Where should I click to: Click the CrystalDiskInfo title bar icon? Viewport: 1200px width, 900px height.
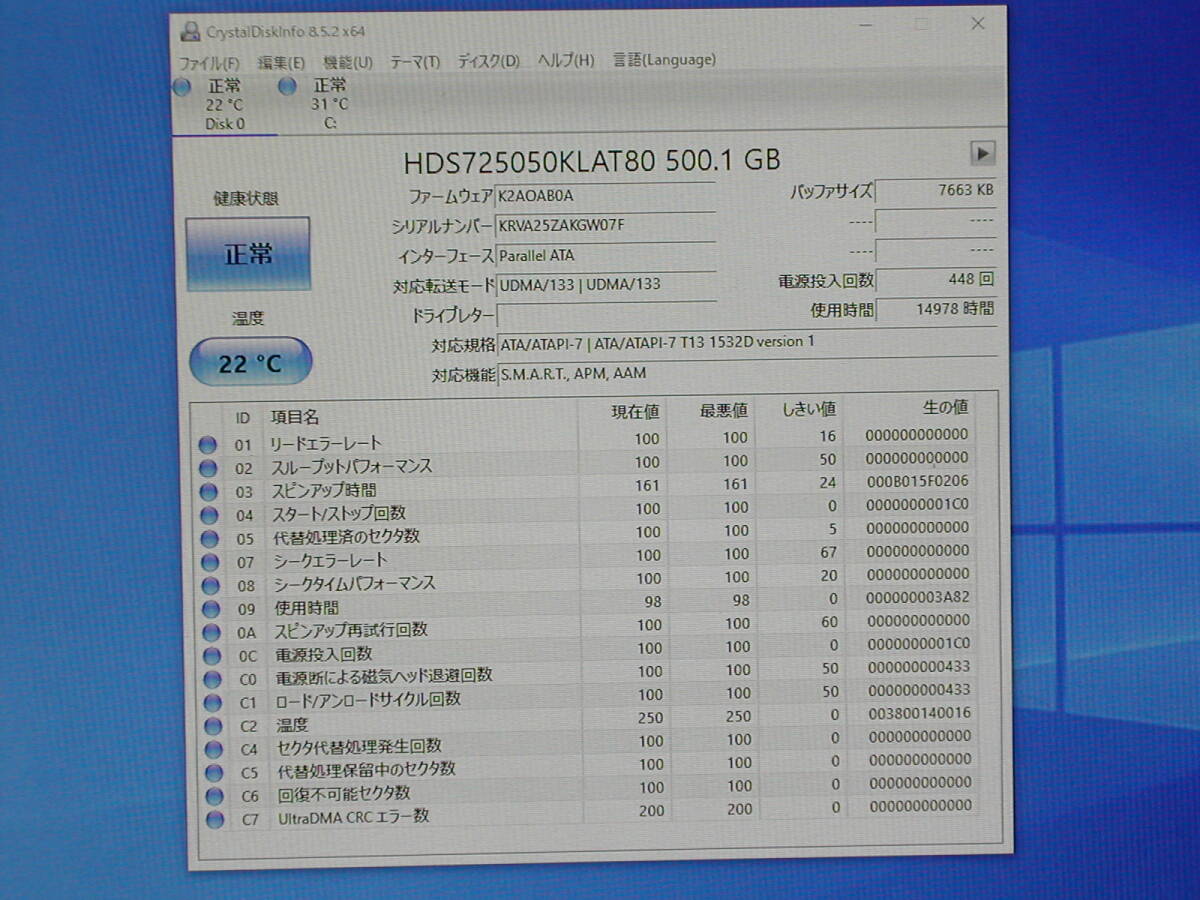(x=189, y=32)
